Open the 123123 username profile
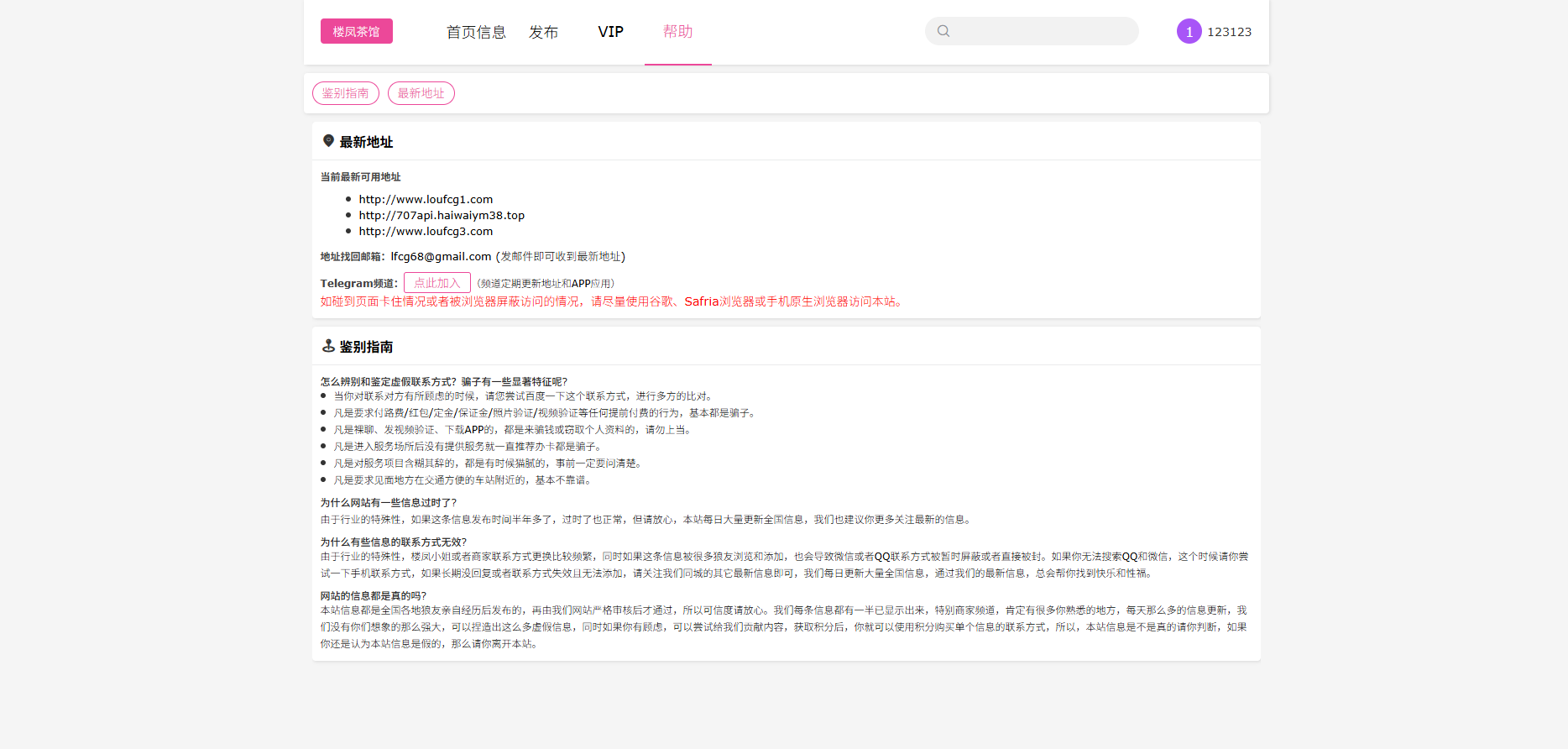The width and height of the screenshot is (1568, 749). (1229, 32)
